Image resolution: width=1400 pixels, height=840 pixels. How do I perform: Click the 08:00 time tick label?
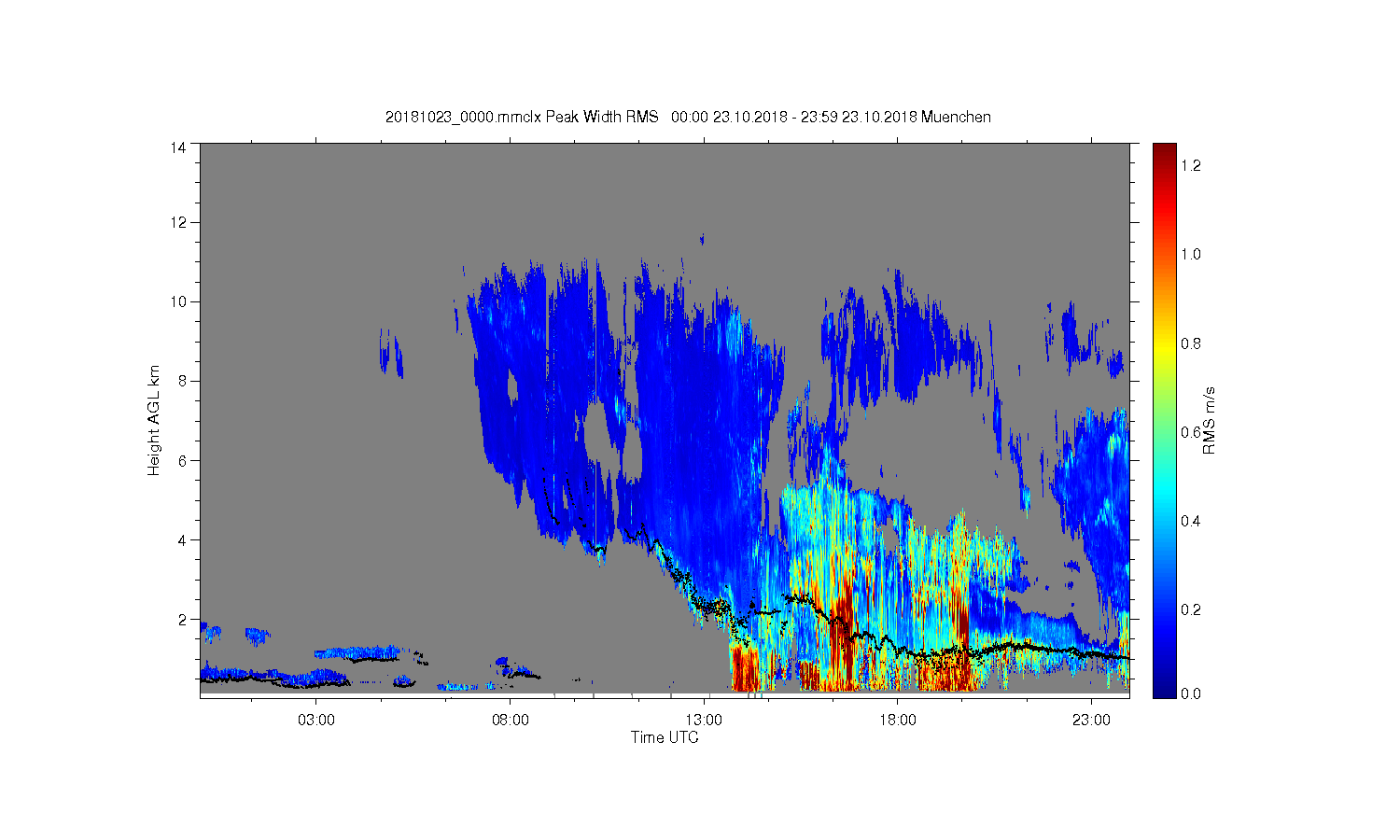(x=511, y=721)
